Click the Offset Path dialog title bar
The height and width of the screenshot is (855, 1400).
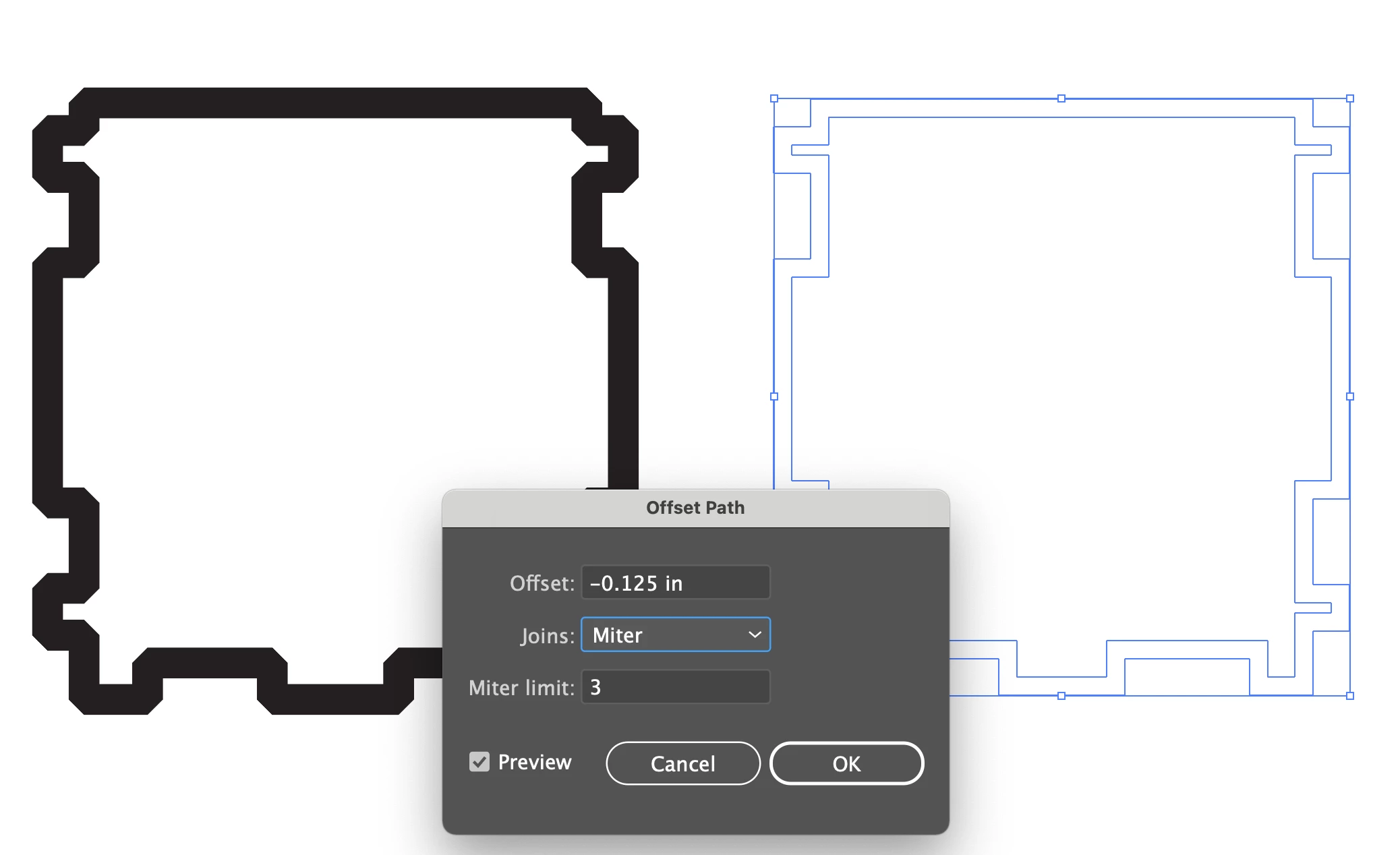pos(695,508)
